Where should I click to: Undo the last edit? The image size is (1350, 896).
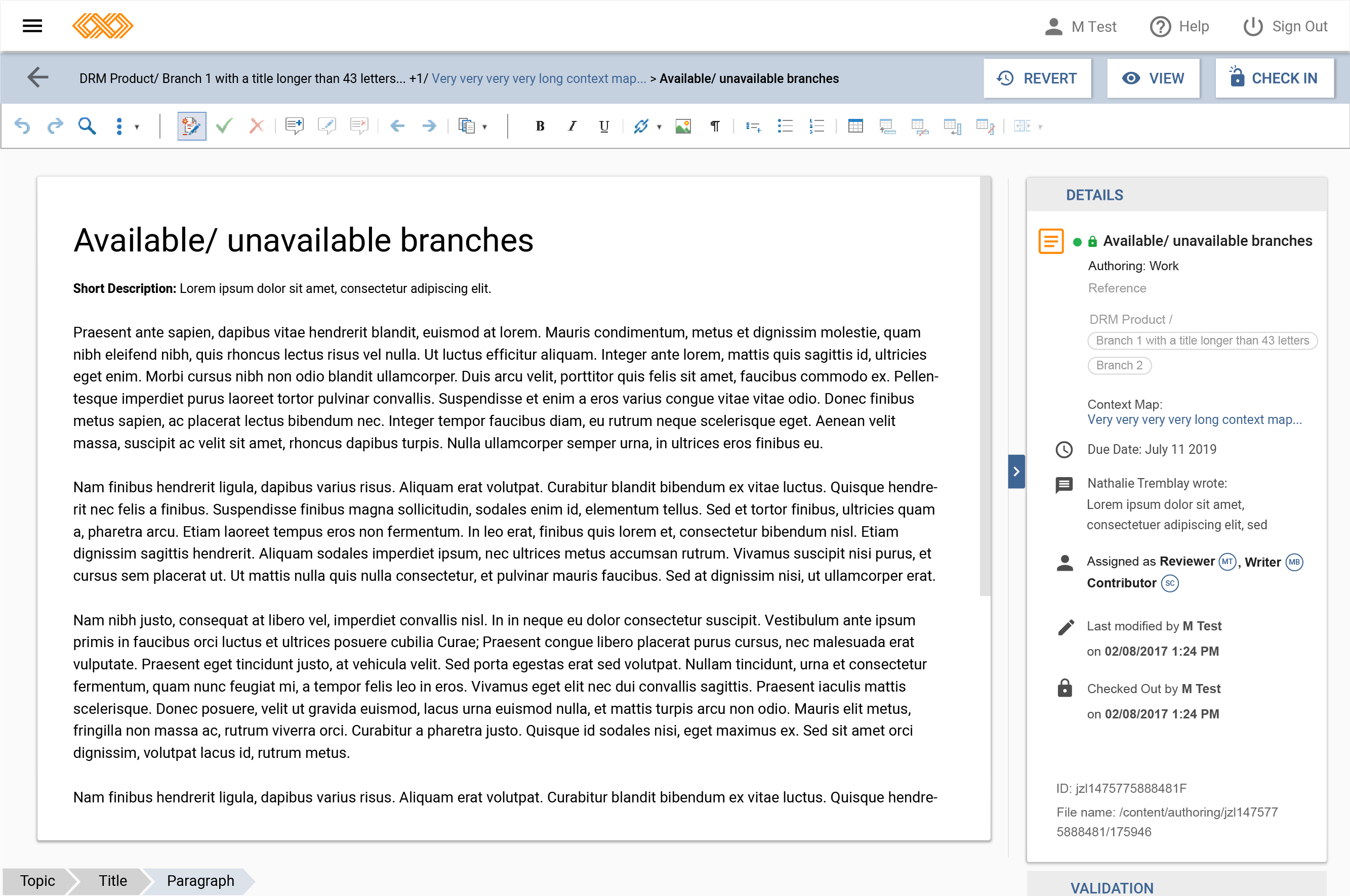22,125
